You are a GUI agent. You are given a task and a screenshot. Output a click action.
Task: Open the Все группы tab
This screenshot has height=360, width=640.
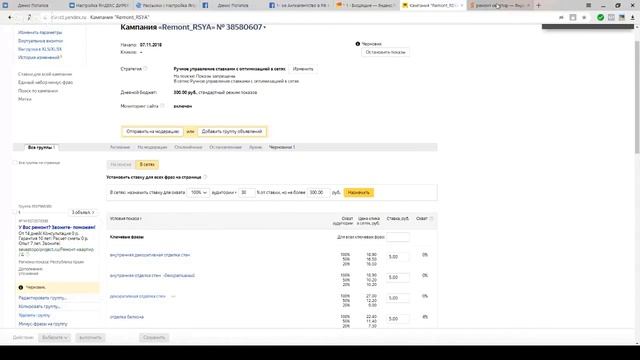[41, 147]
